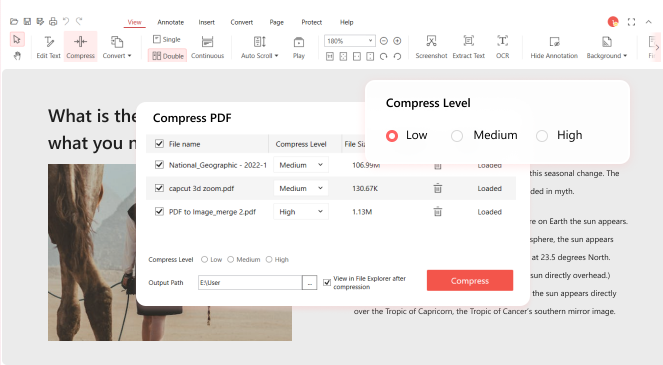Redo the last action

pos(79,21)
